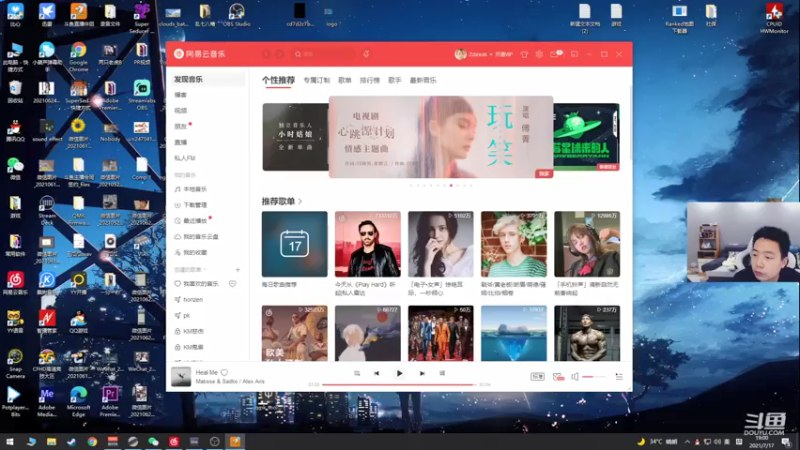Select the OBS Studio desktop icon

[x=236, y=15]
